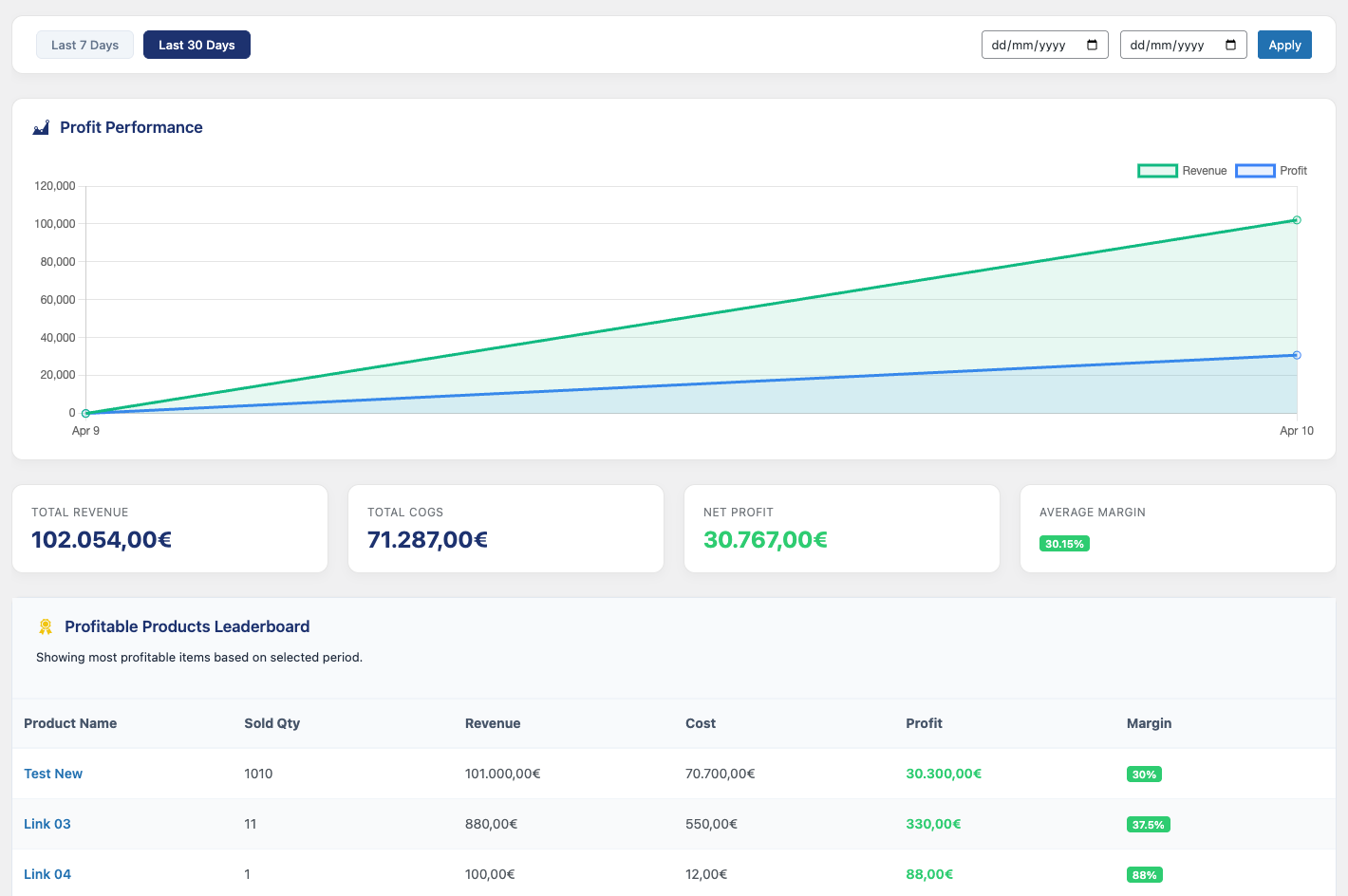Switch to Last 7 Days view
The image size is (1348, 896).
(84, 45)
